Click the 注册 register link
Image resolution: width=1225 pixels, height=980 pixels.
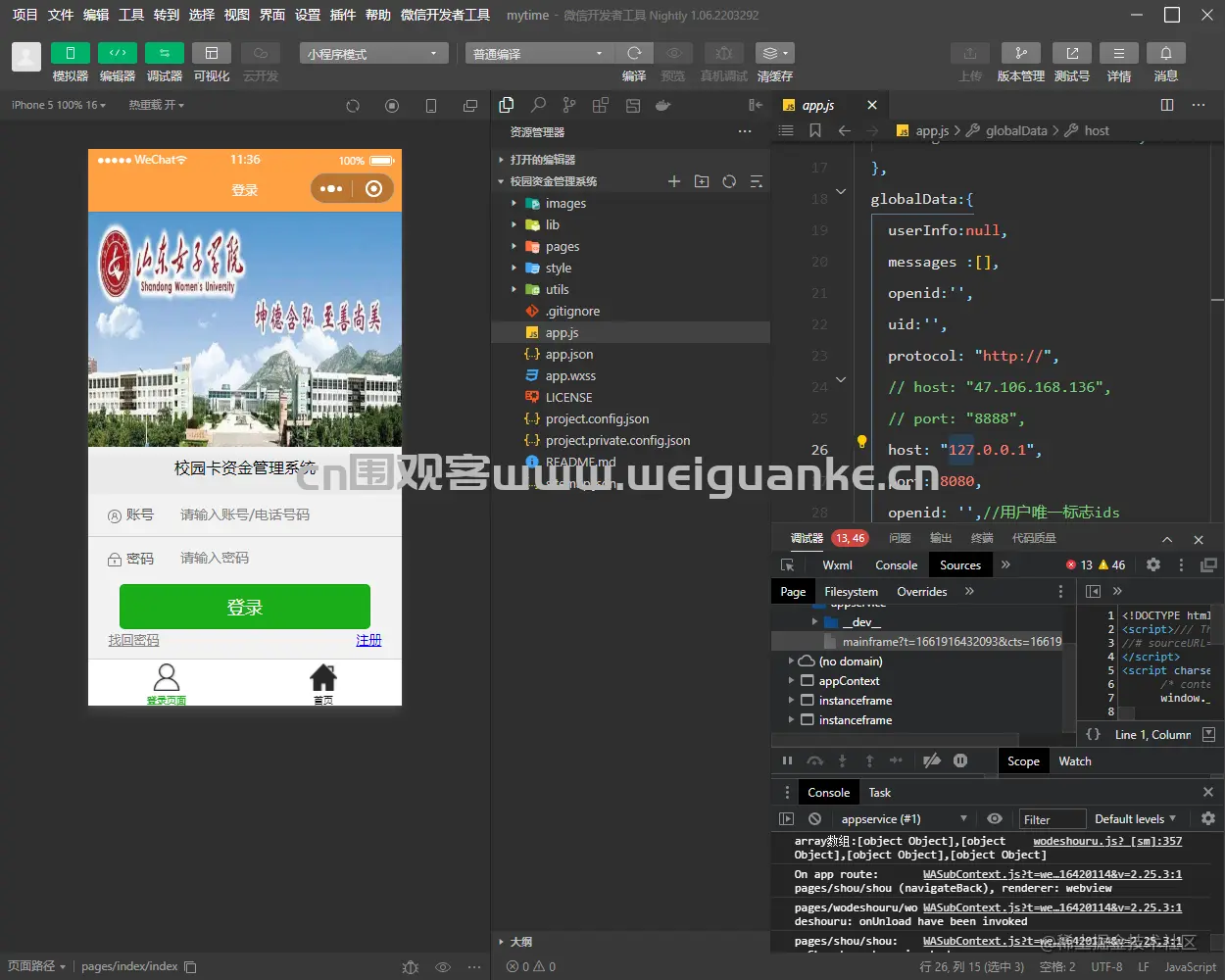pyautogui.click(x=368, y=641)
